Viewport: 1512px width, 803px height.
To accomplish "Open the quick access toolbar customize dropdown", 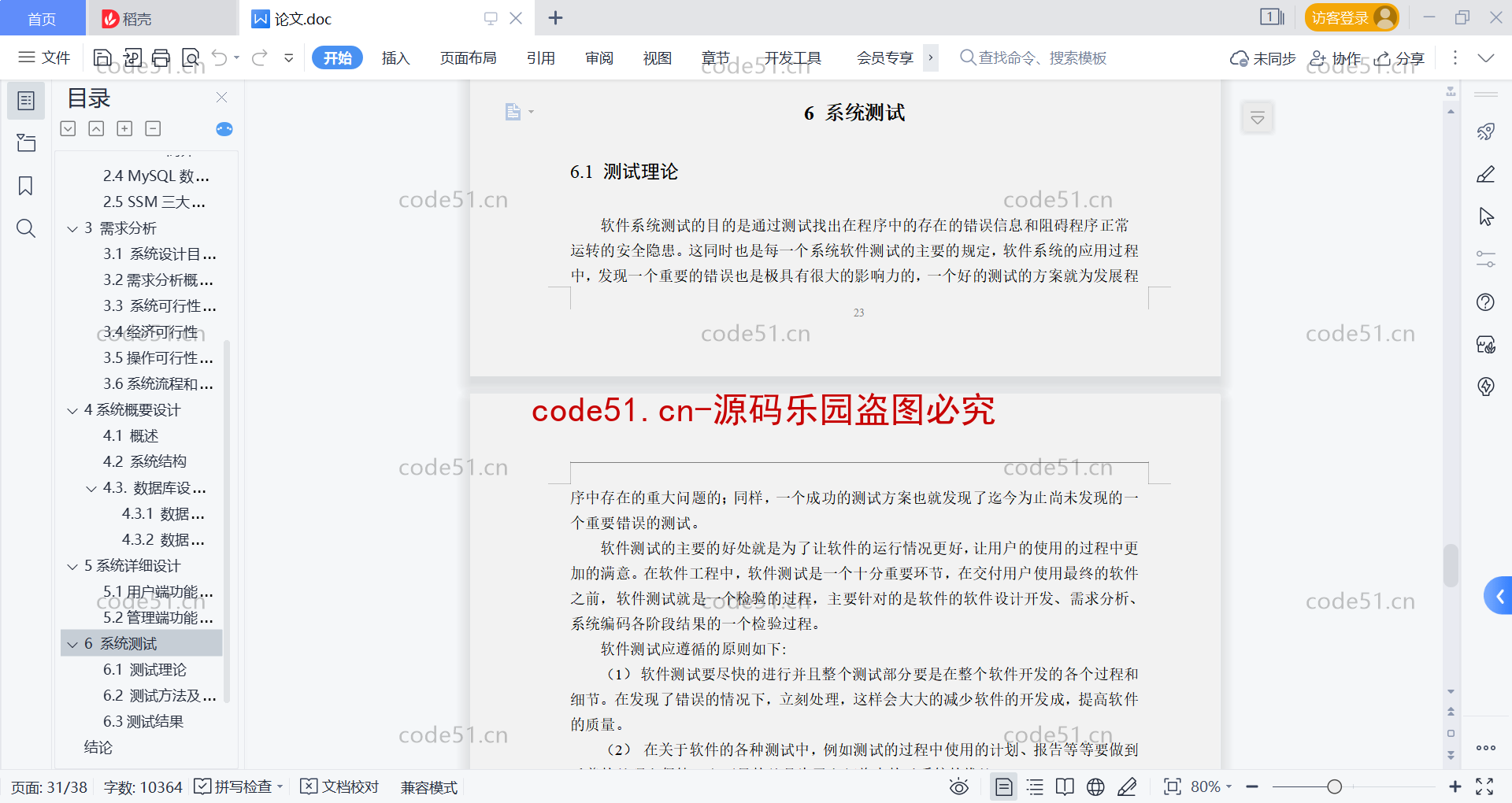I will [289, 57].
